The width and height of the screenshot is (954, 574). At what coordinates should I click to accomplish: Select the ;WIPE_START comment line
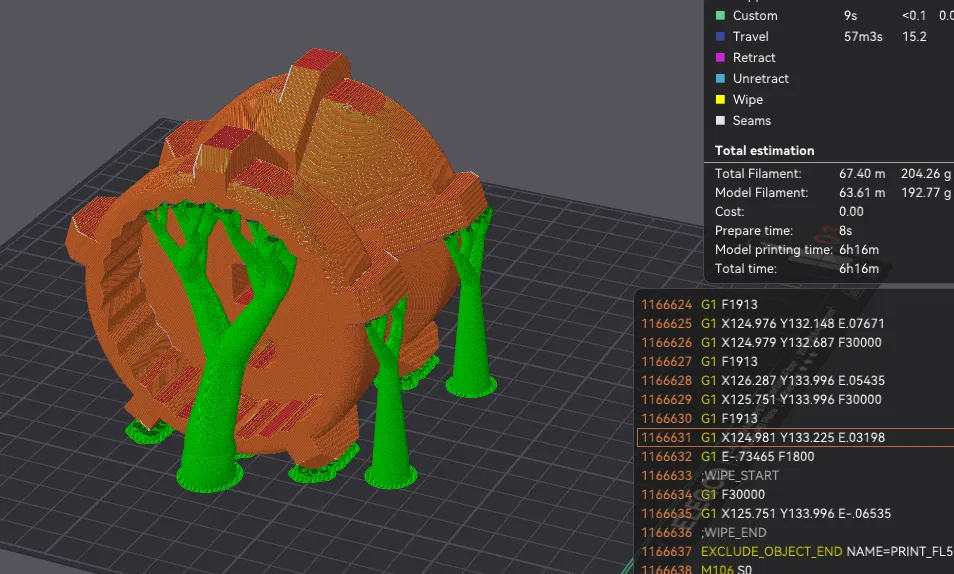pos(795,475)
